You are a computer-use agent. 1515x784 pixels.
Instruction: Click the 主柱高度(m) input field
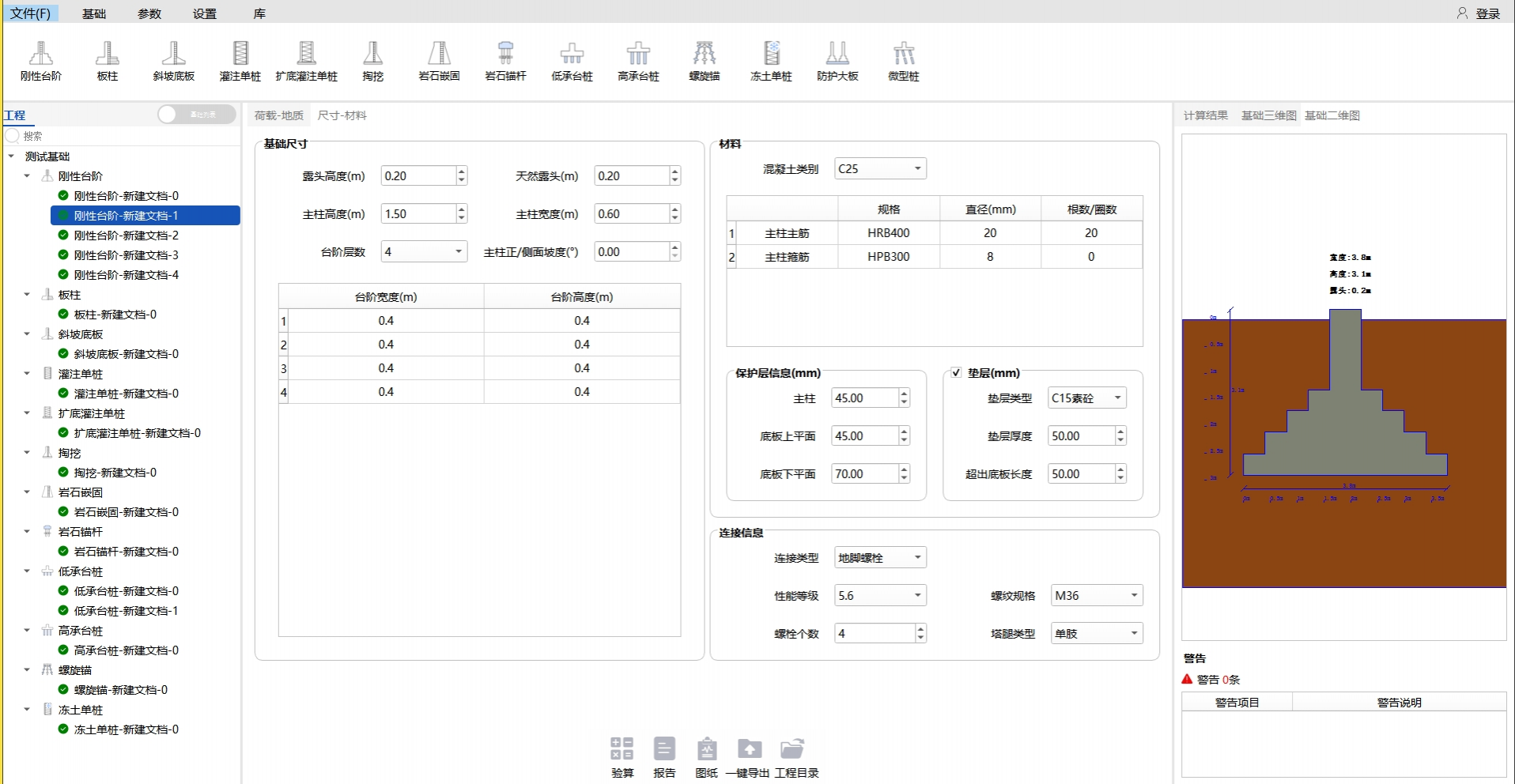click(418, 214)
